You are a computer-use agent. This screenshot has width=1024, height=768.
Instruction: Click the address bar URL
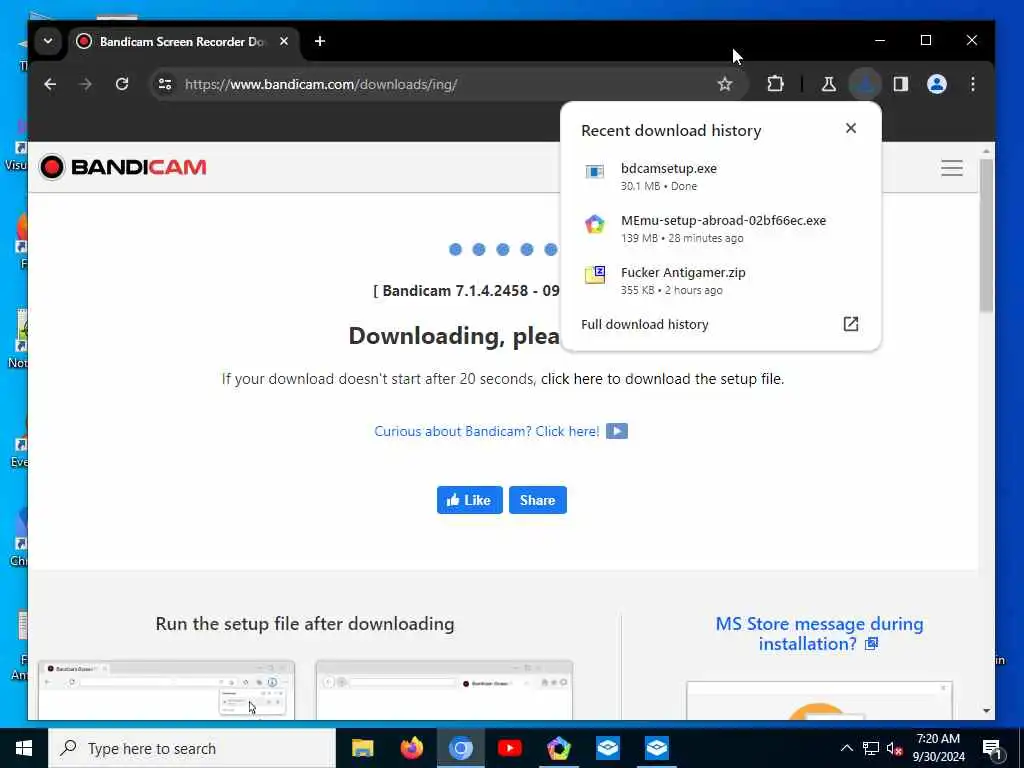coord(321,84)
